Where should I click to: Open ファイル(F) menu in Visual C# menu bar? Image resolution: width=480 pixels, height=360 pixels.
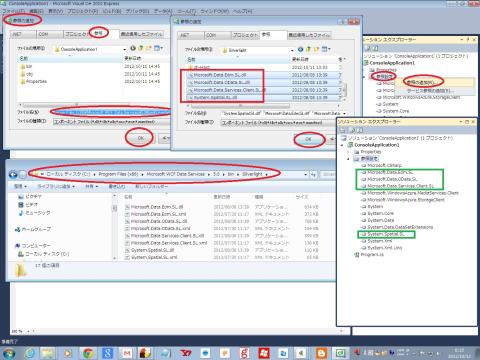coord(13,11)
